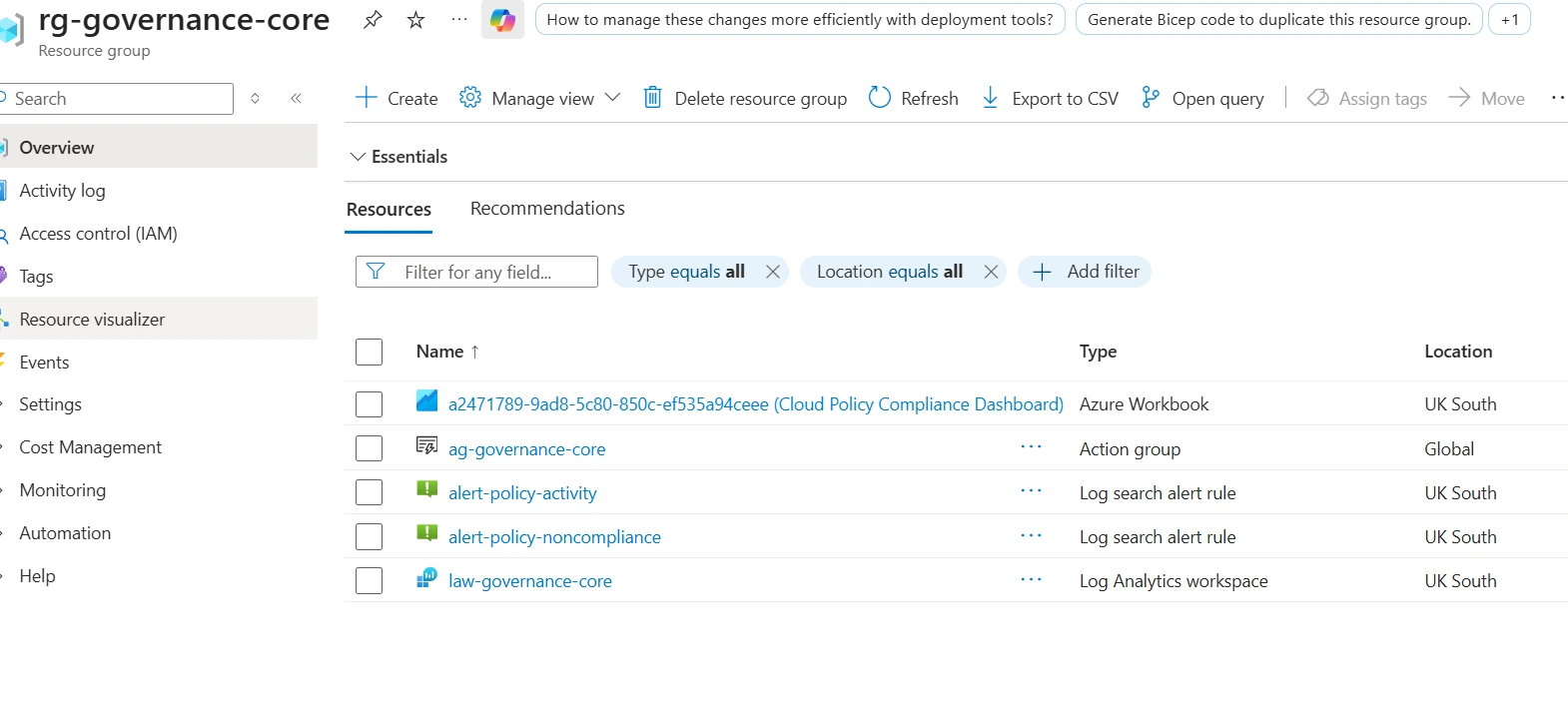Open the law-governance-core resource link
Screen dimensions: 1568x723
click(530, 581)
